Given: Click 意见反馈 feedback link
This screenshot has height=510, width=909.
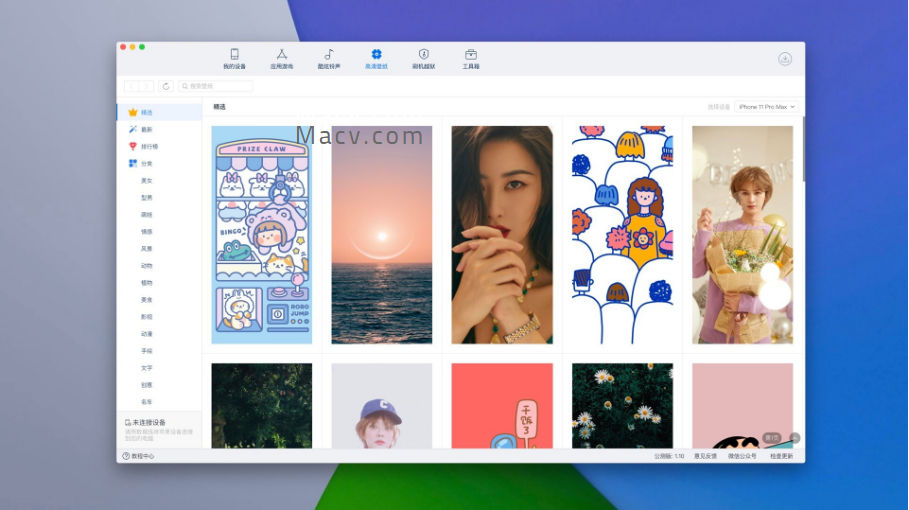Looking at the screenshot, I should 706,456.
